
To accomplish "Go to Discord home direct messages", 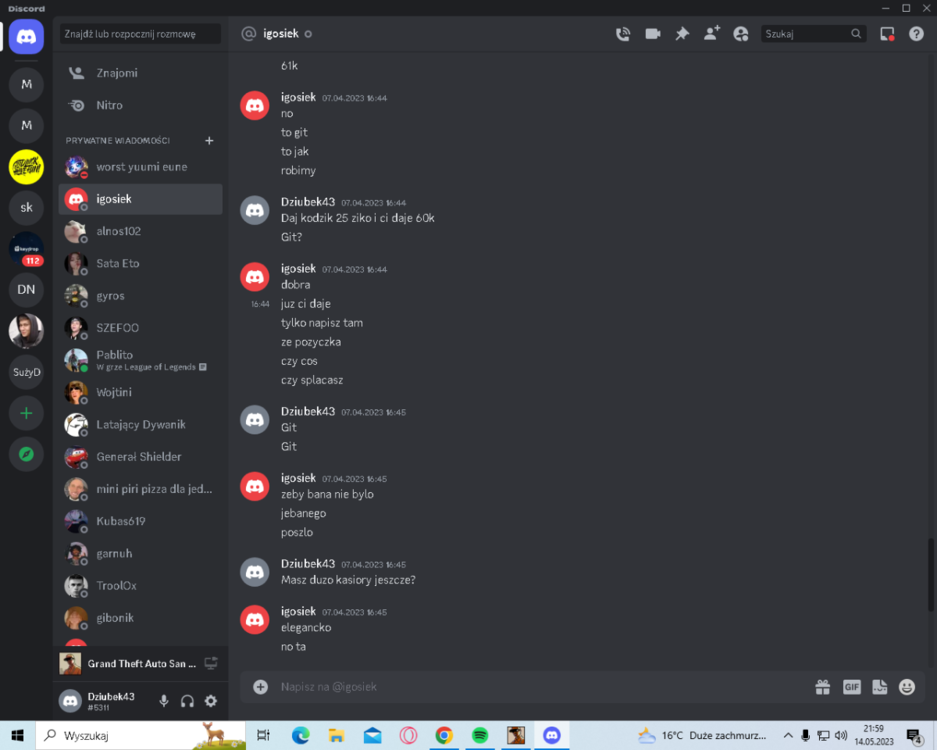I will [26, 36].
